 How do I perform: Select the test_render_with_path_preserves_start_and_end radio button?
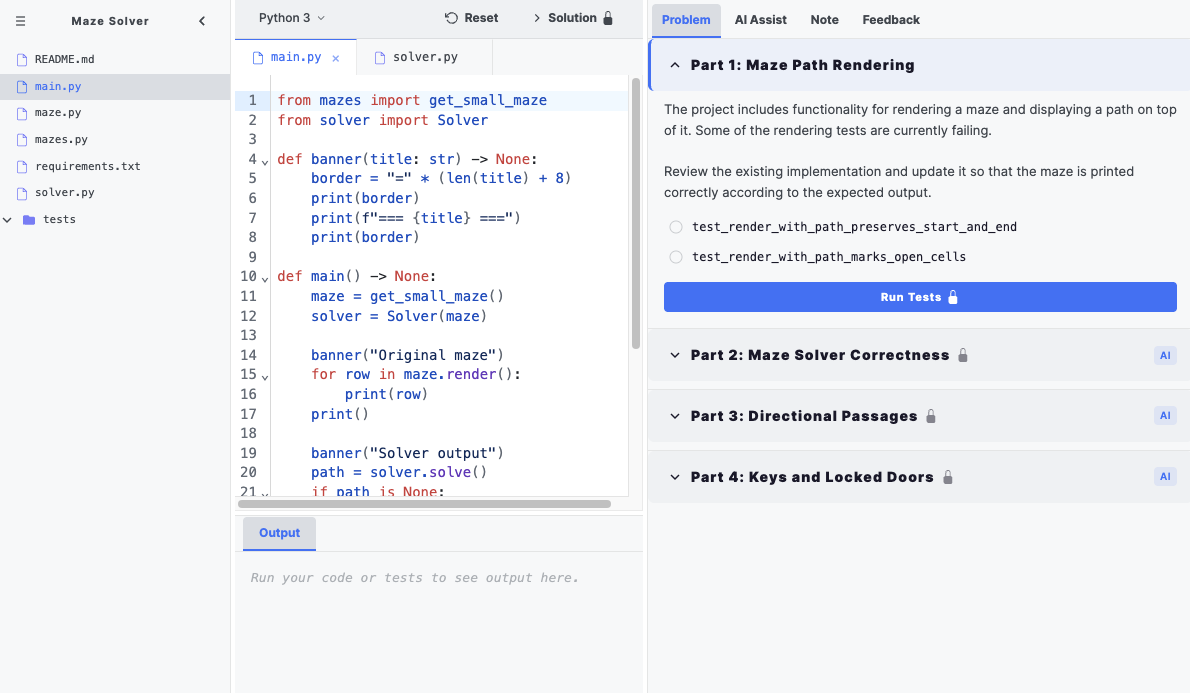pos(675,227)
